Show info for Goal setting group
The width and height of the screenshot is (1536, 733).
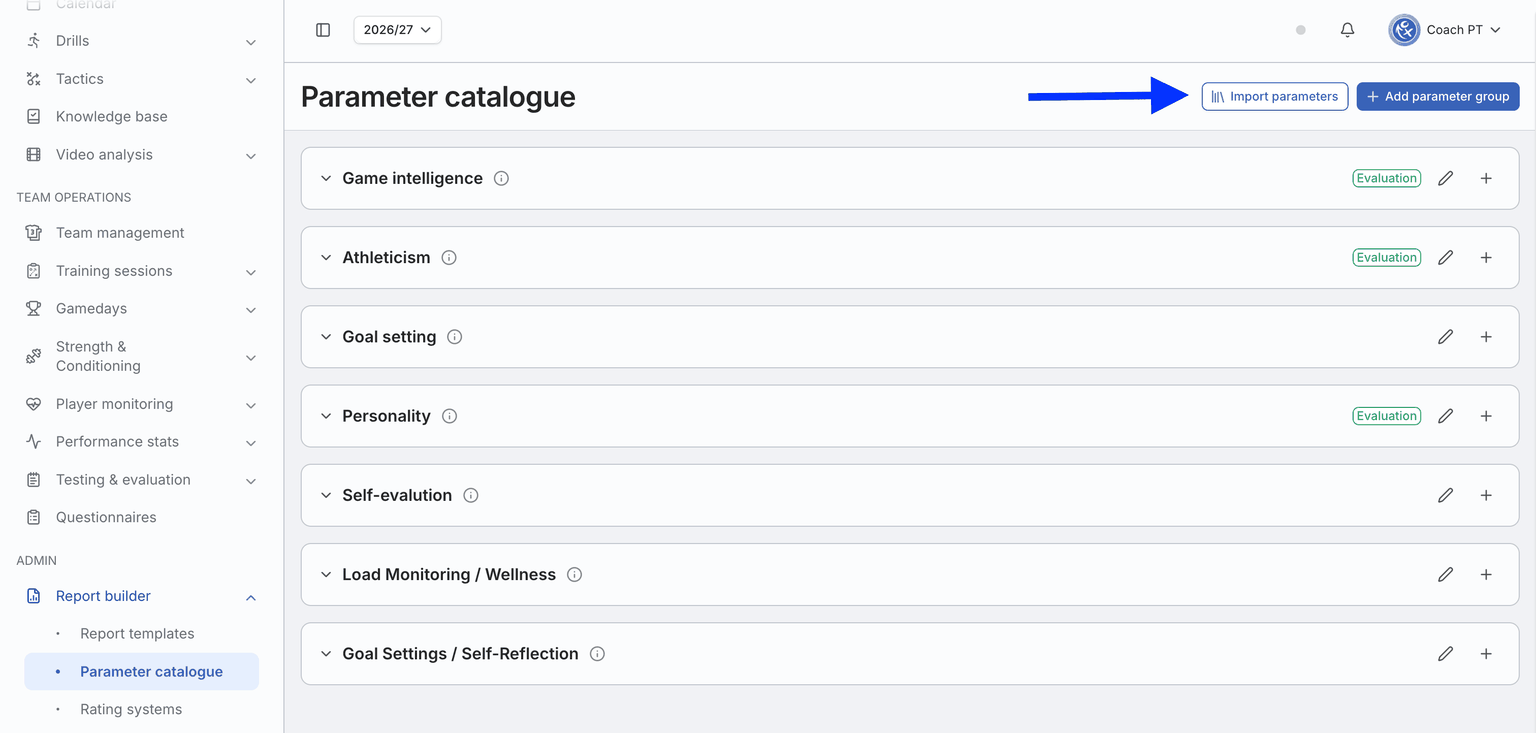(455, 337)
